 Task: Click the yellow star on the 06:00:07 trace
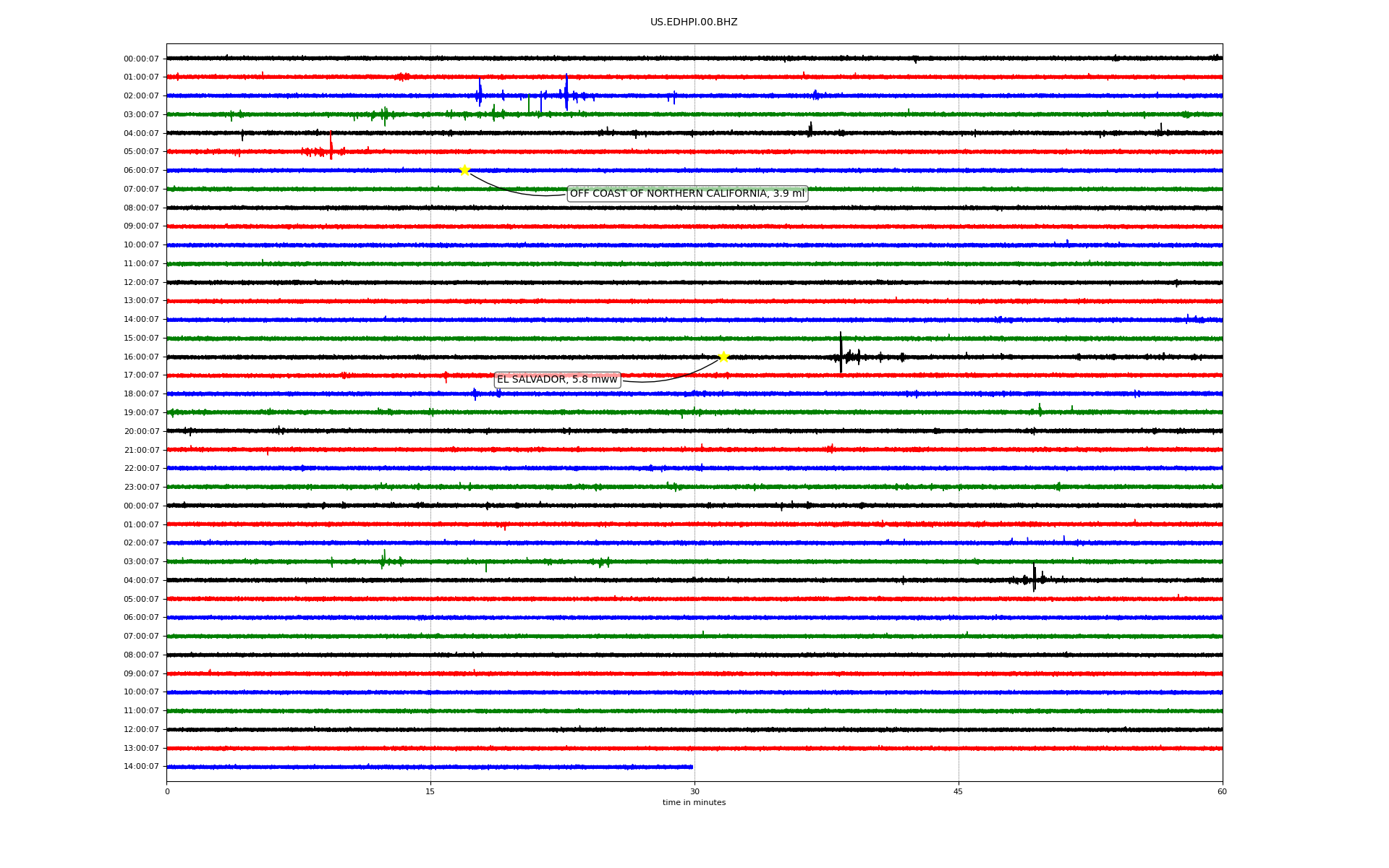tap(464, 170)
